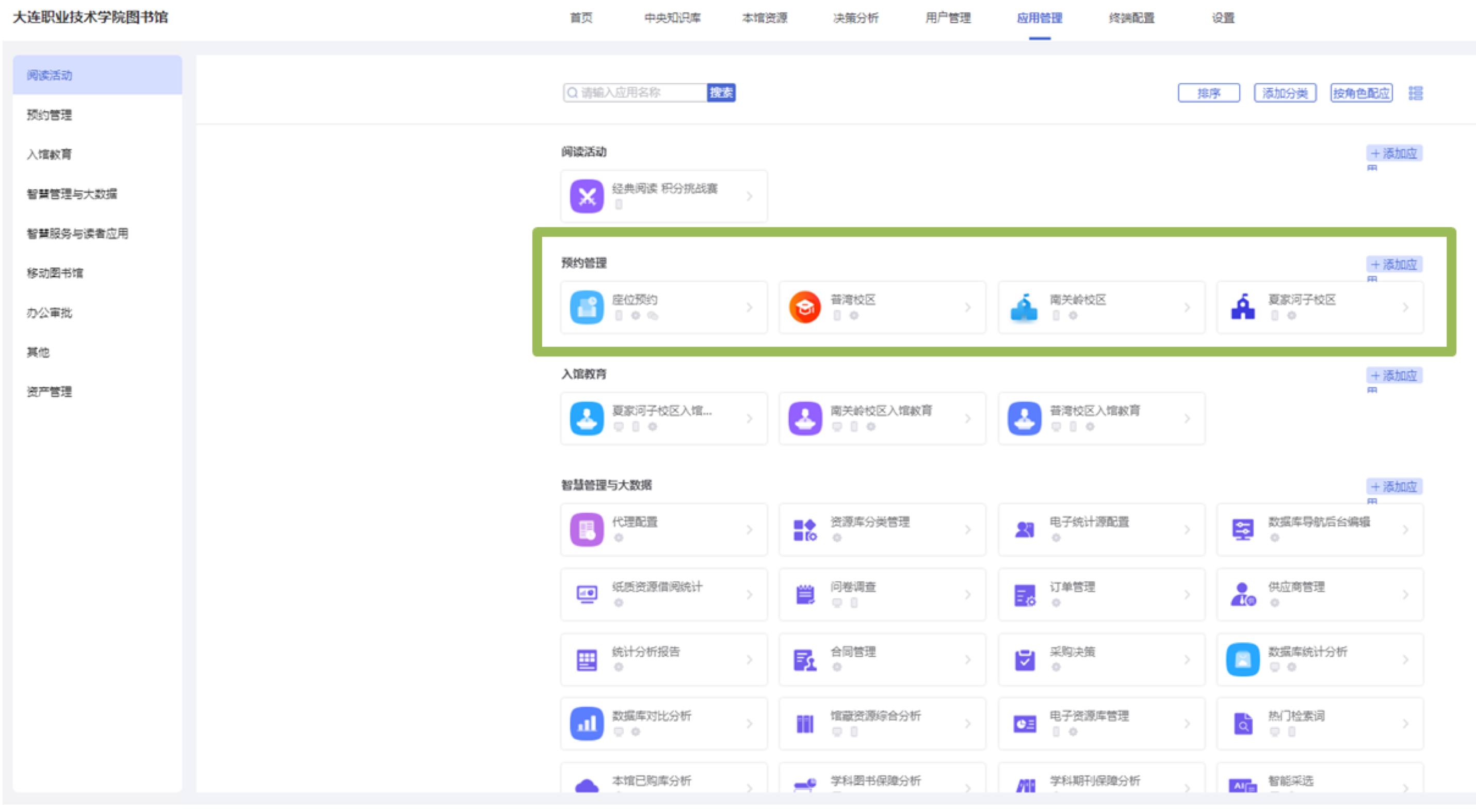Open the 决策分析 top menu
Image resolution: width=1476 pixels, height=812 pixels.
click(x=855, y=18)
